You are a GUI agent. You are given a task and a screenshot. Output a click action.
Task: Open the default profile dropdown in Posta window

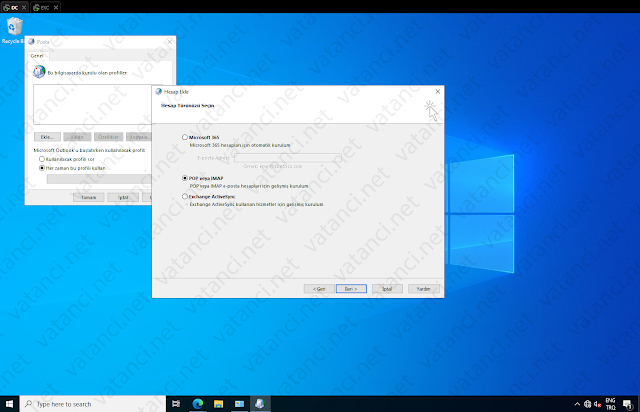(99, 179)
